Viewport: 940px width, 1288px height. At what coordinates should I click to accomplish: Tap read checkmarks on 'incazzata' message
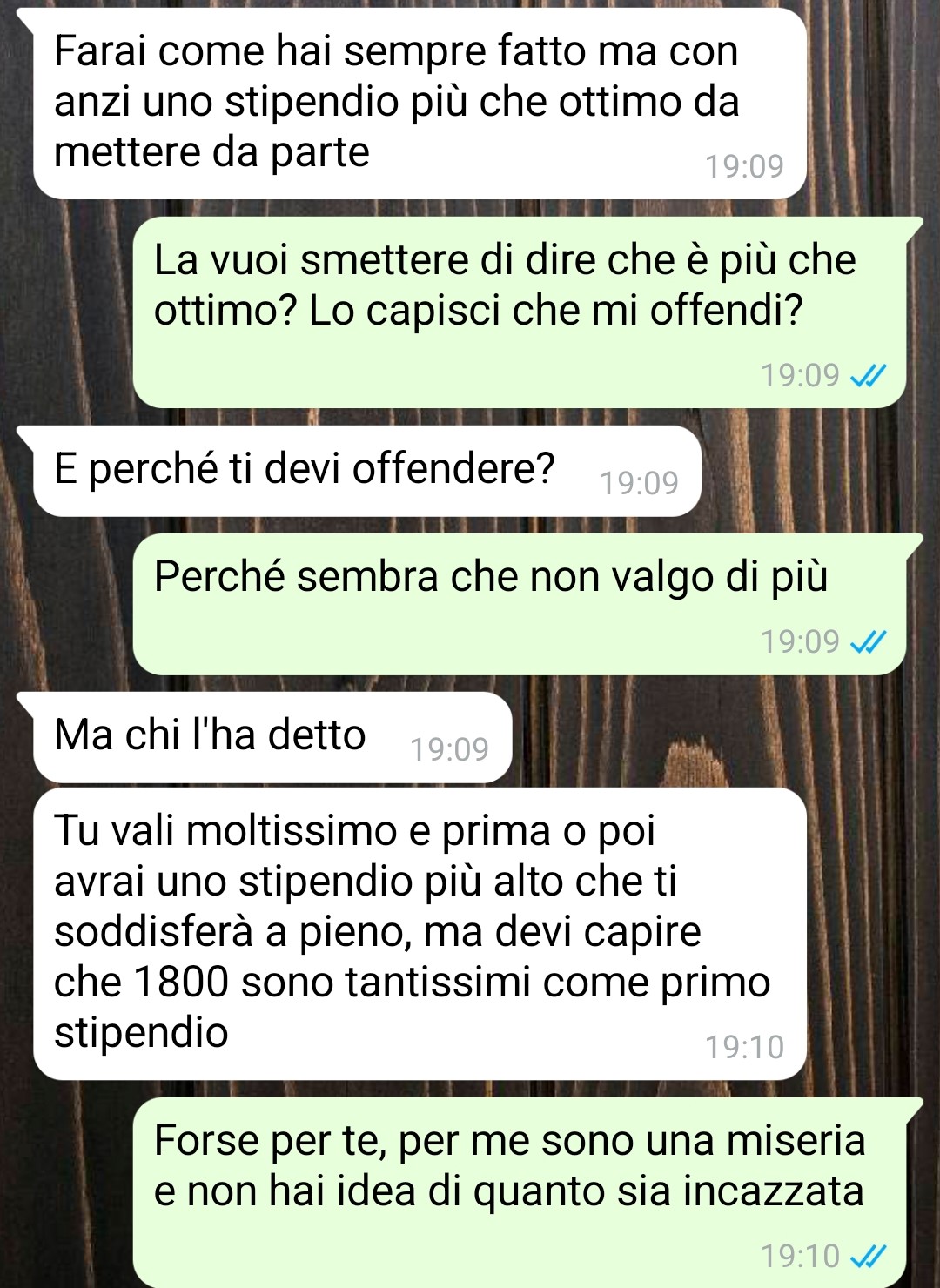click(868, 1256)
